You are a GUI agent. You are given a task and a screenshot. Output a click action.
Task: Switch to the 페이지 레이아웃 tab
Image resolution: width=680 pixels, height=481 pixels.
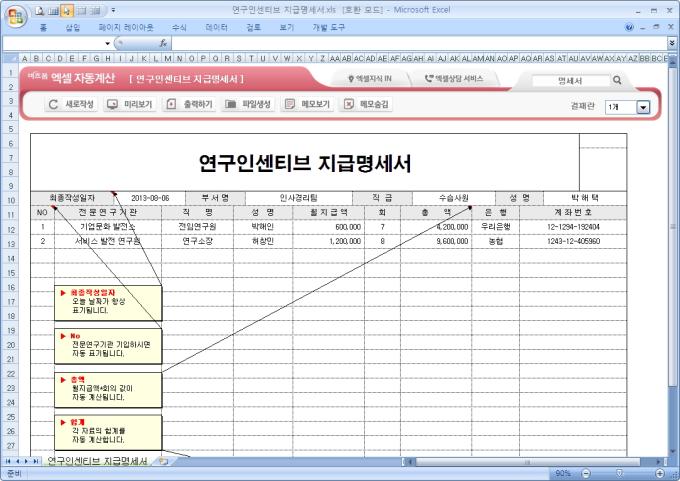[126, 28]
